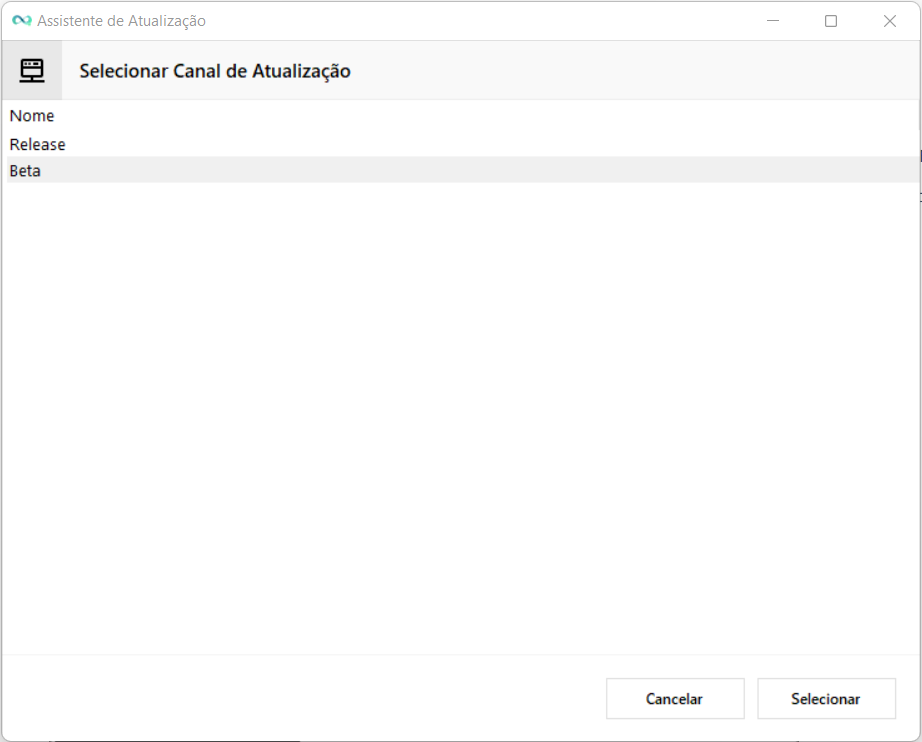
Task: Minimize the Assistente de Atualização window
Action: click(x=772, y=21)
